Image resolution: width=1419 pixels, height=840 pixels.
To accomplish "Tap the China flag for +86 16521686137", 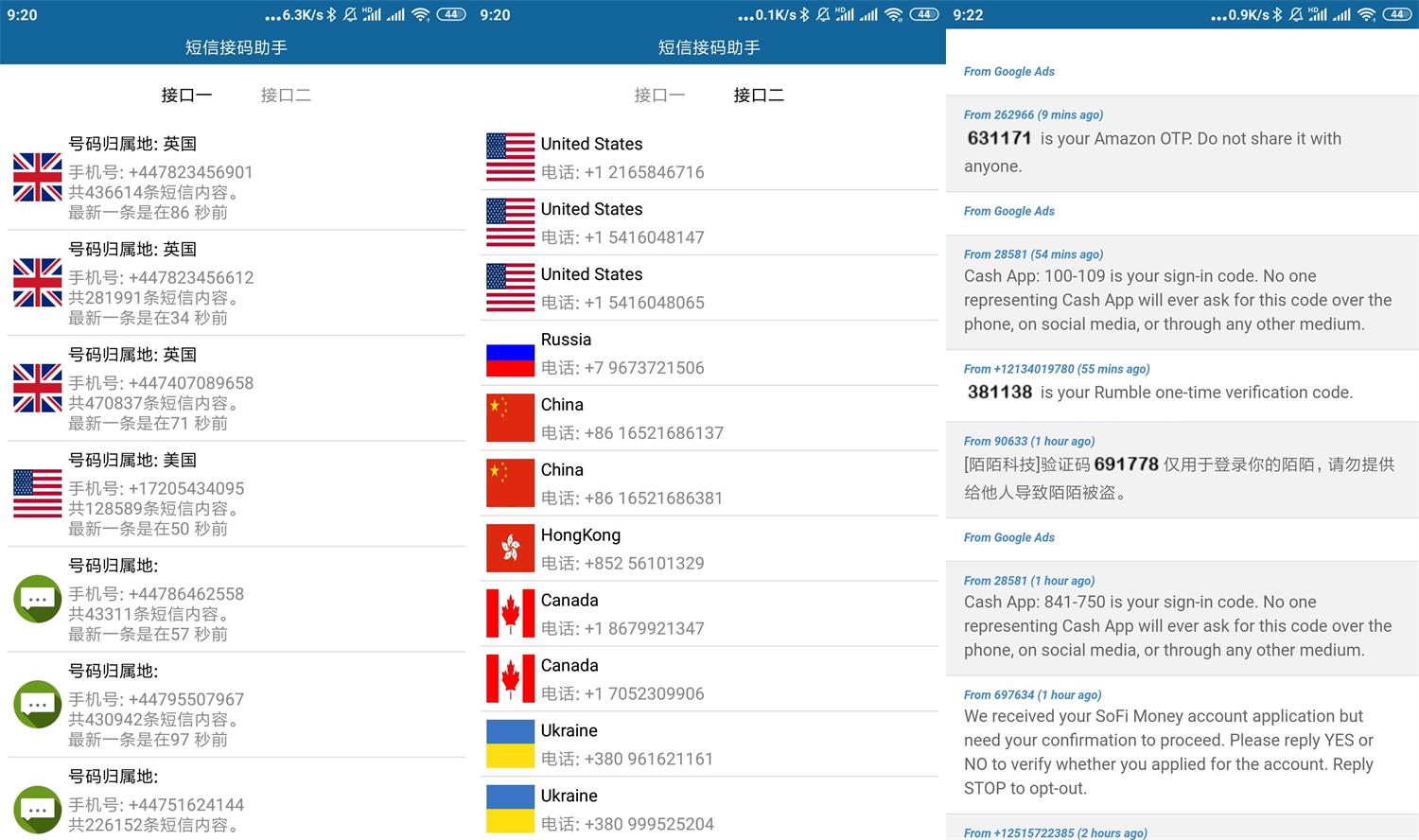I will (x=510, y=418).
